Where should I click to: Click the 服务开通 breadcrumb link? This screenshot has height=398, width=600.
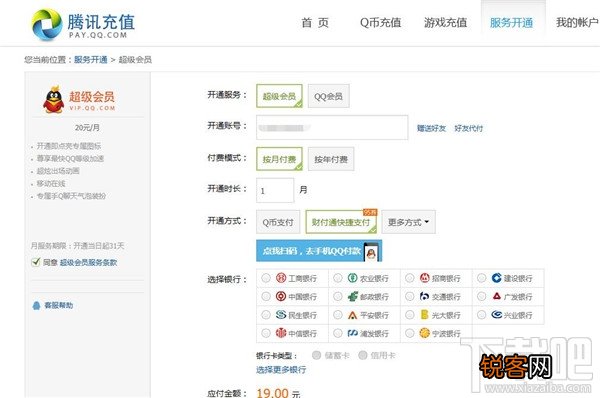91,60
